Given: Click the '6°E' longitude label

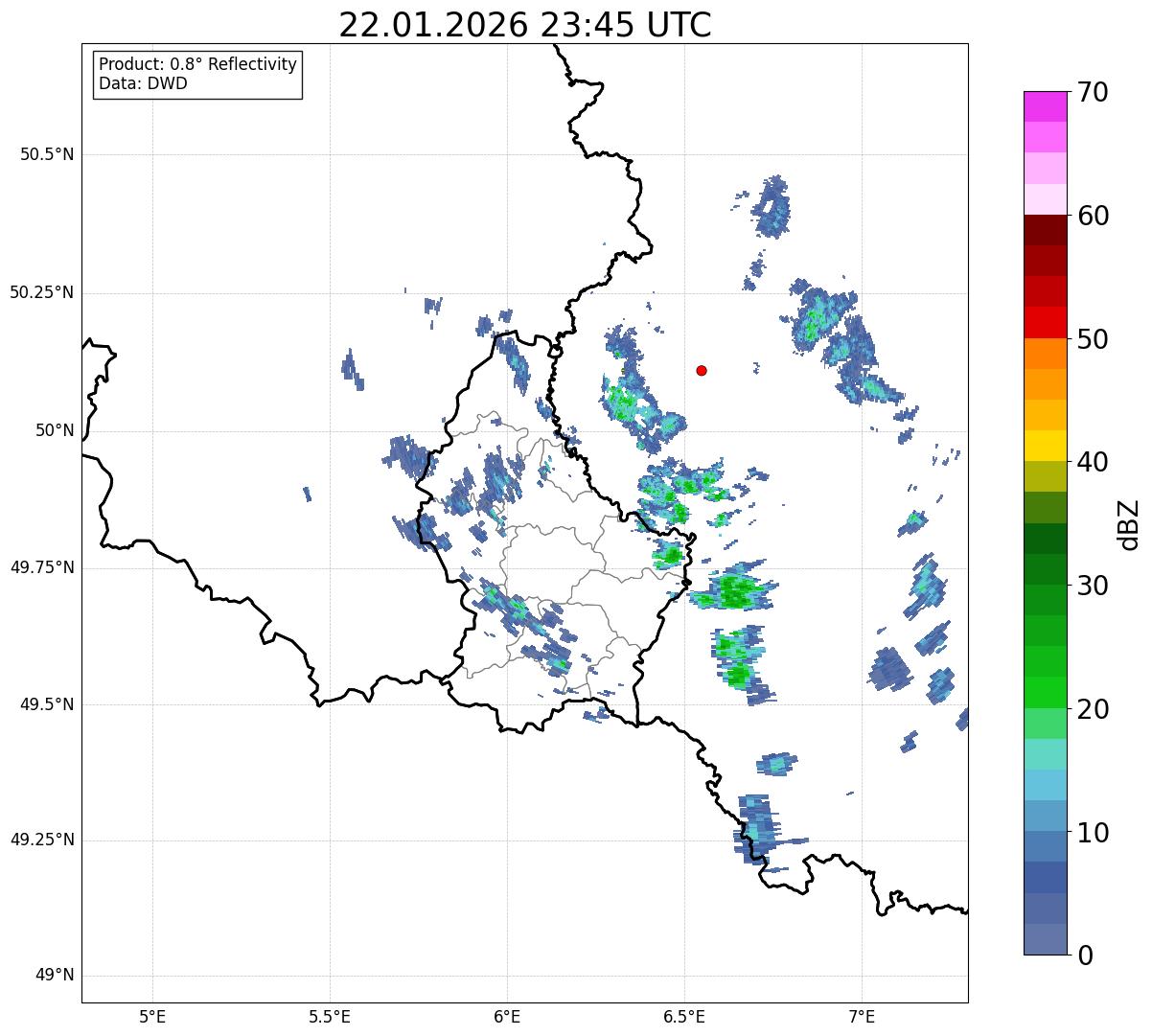Looking at the screenshot, I should (x=507, y=1017).
